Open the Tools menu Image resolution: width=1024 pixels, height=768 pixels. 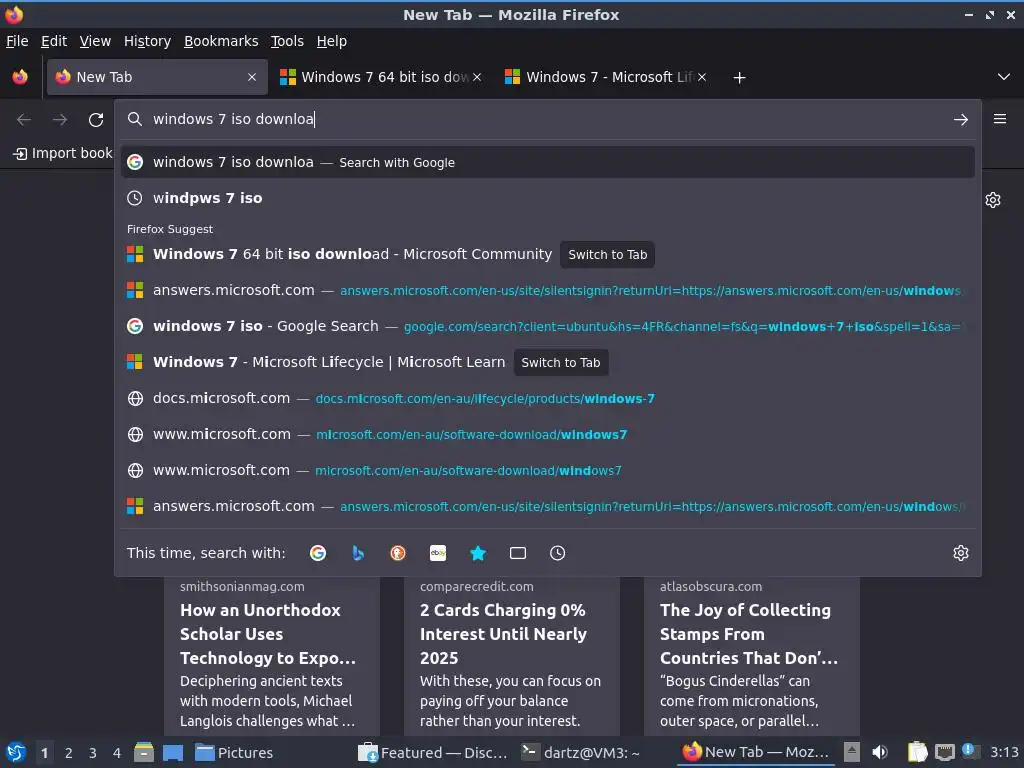point(287,41)
